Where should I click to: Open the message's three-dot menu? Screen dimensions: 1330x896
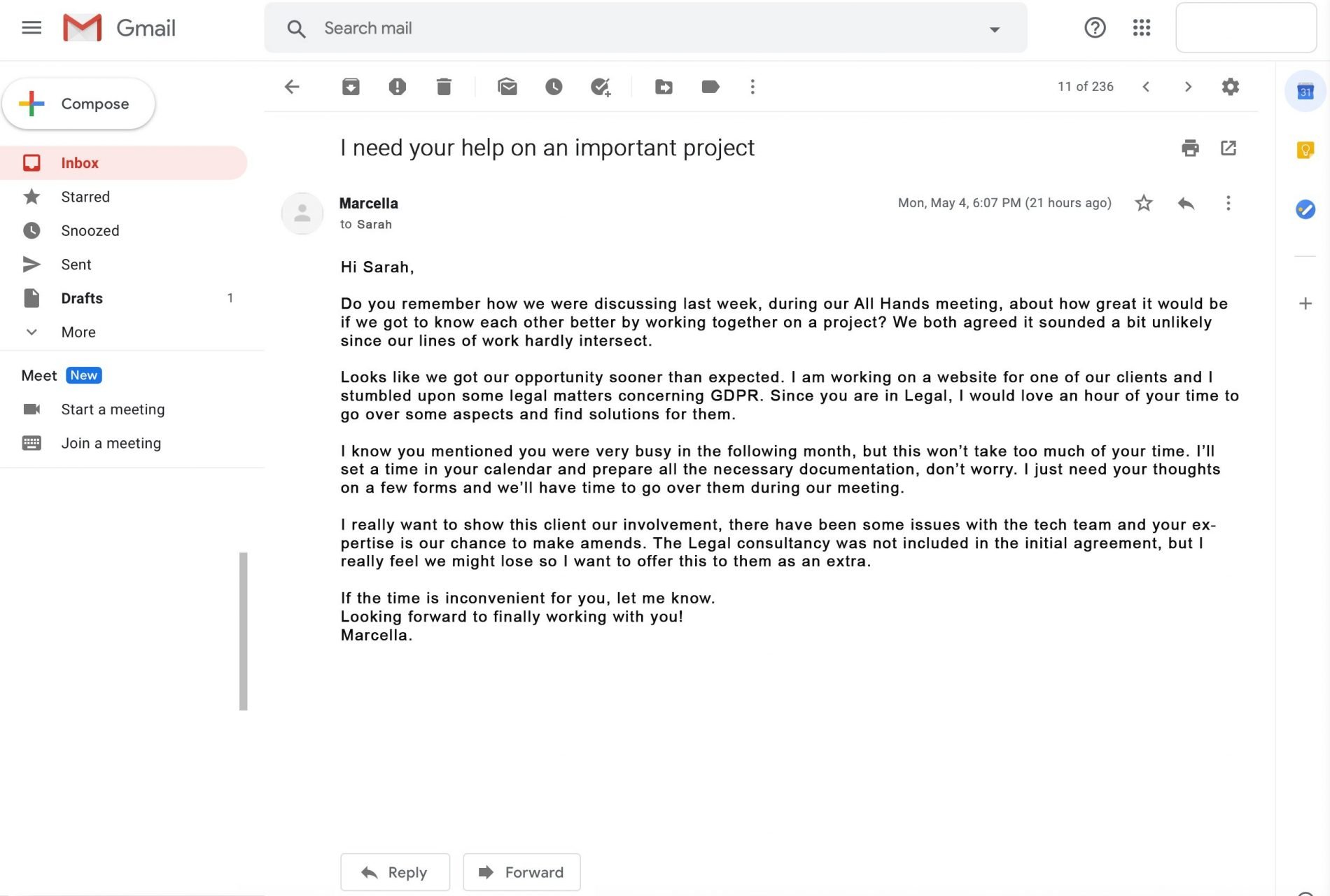pos(1228,203)
